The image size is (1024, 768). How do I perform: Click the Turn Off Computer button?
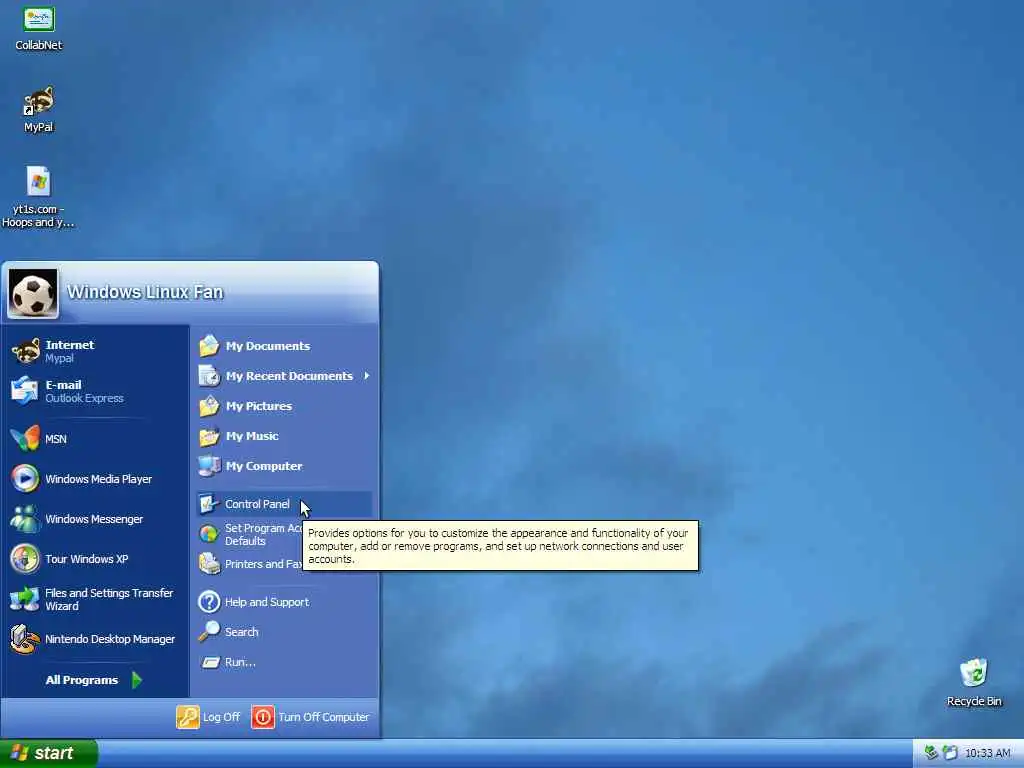pos(311,716)
